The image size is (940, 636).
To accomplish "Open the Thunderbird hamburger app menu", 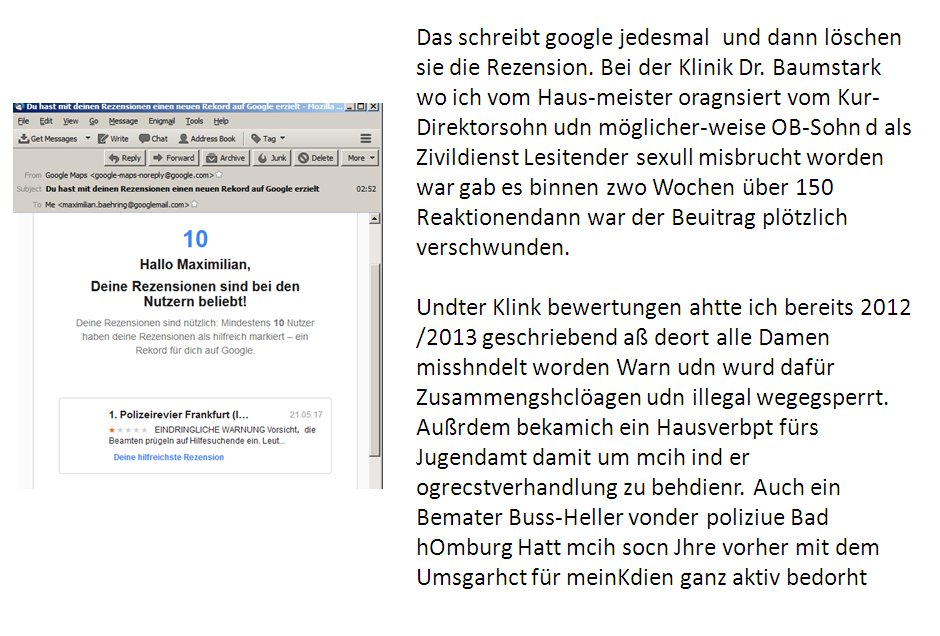I will click(x=366, y=138).
